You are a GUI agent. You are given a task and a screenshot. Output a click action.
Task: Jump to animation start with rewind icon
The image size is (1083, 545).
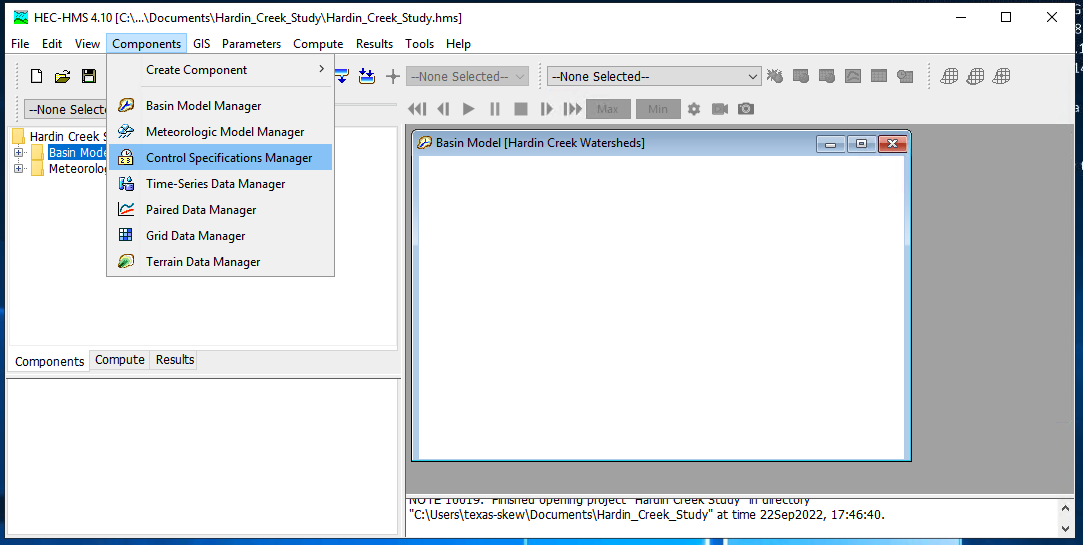[417, 109]
